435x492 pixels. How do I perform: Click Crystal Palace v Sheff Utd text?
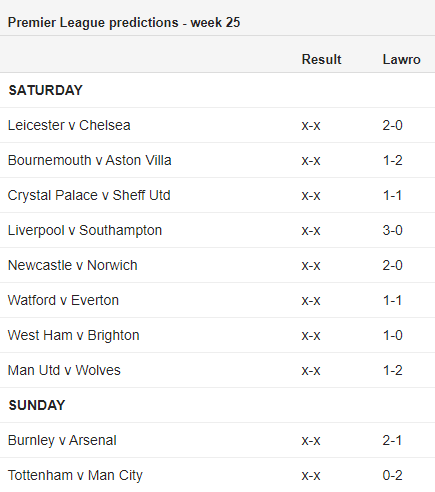click(x=89, y=195)
